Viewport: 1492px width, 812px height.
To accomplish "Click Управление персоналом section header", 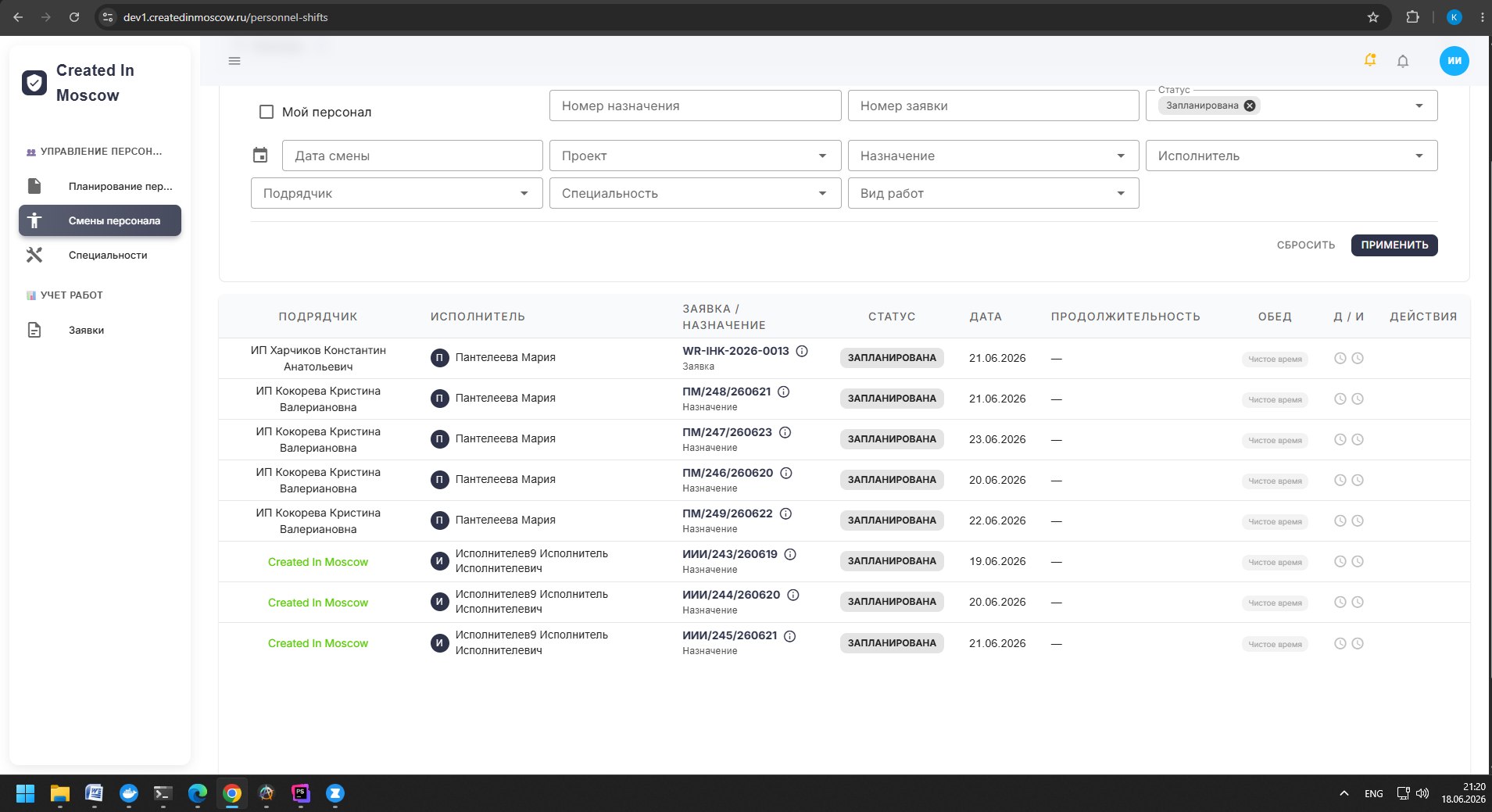I will tap(95, 152).
